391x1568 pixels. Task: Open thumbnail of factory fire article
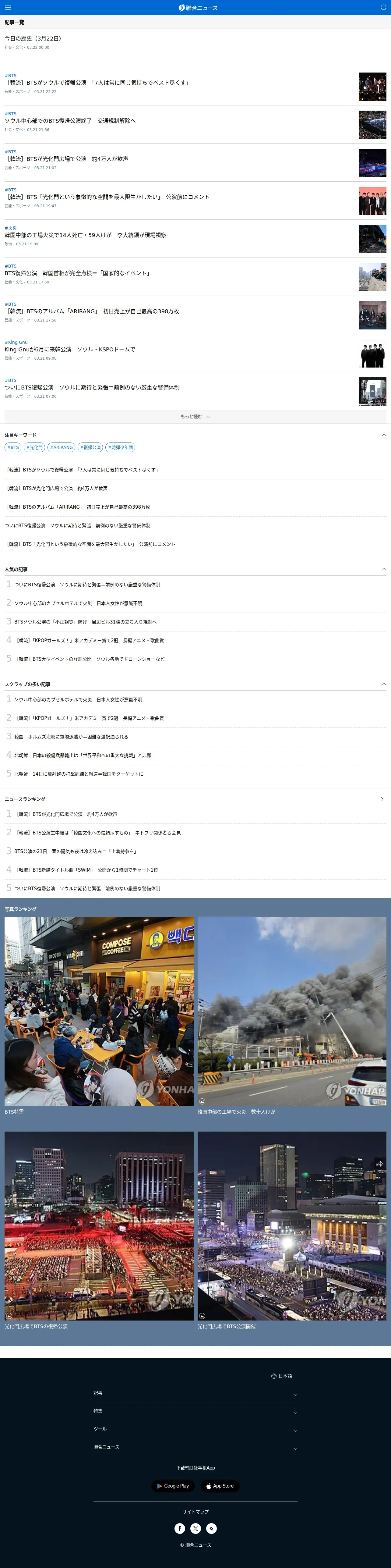pos(372,239)
